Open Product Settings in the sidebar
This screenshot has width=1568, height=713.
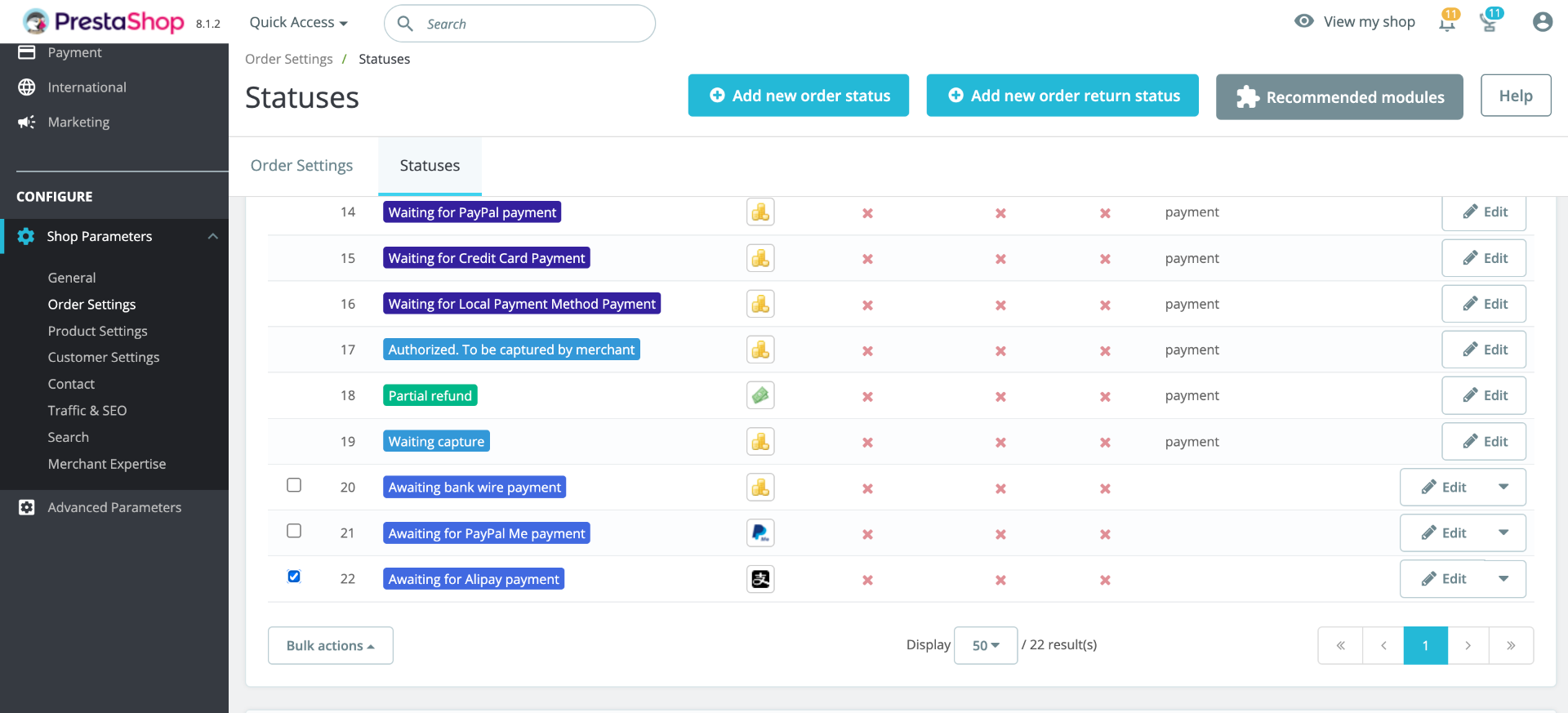[x=97, y=331]
